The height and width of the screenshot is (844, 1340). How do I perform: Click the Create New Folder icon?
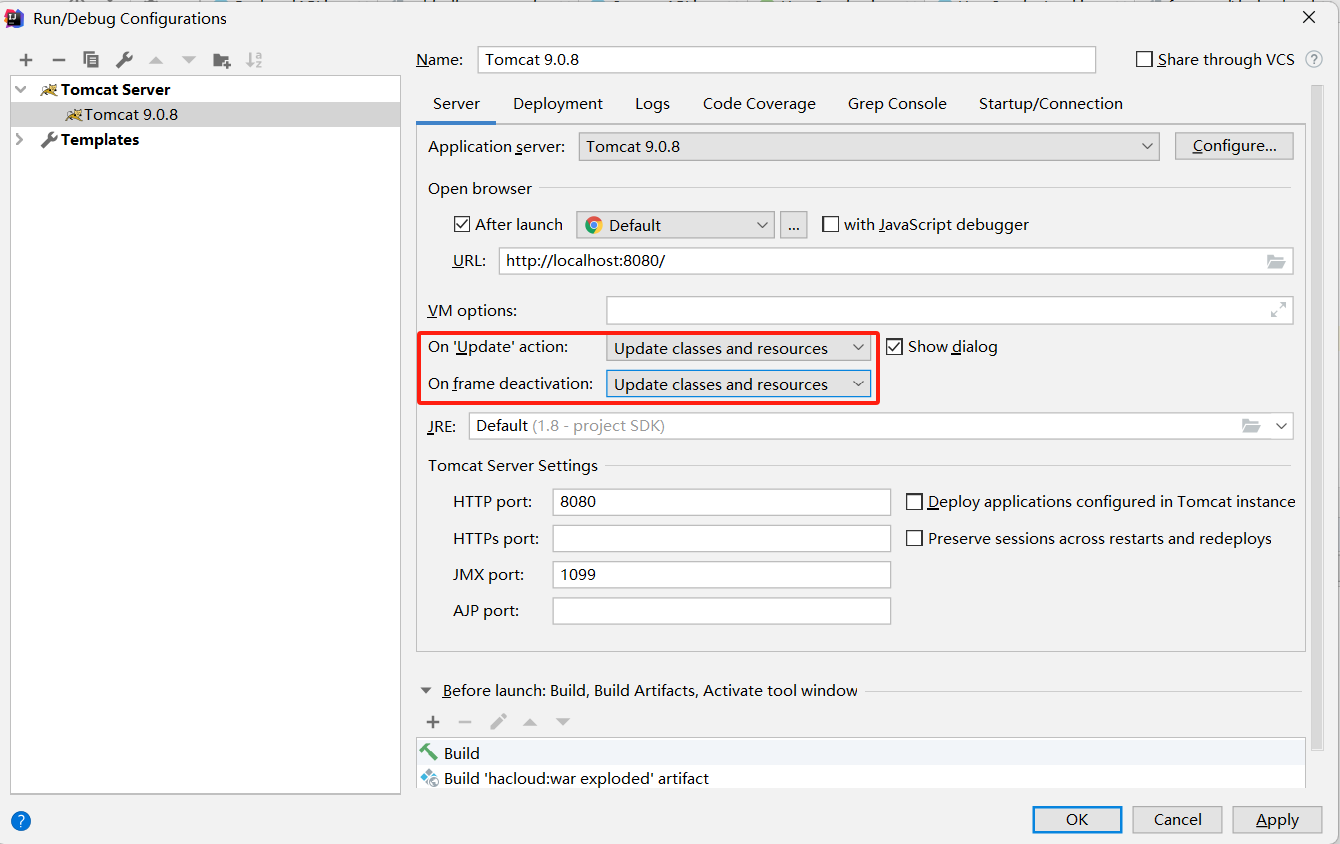[x=222, y=60]
